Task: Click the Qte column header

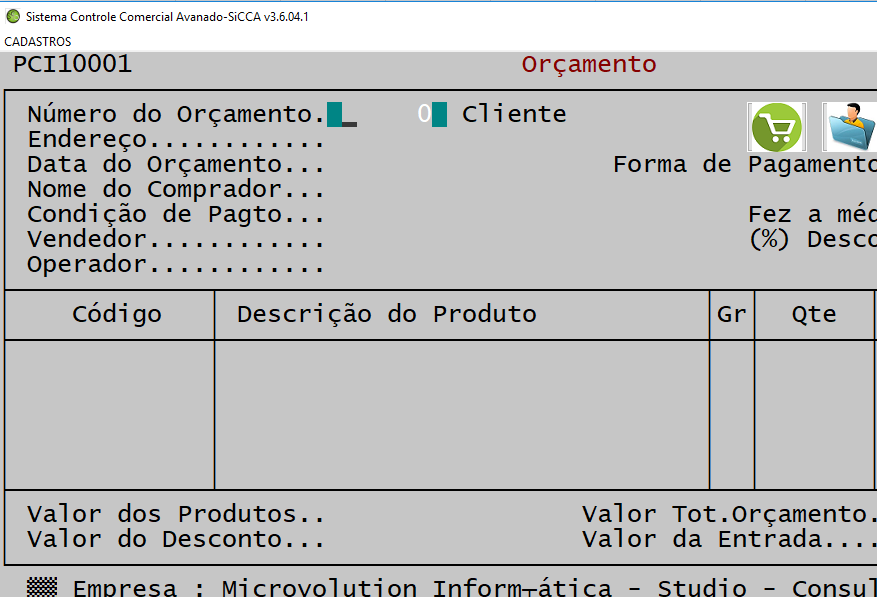Action: (x=814, y=314)
